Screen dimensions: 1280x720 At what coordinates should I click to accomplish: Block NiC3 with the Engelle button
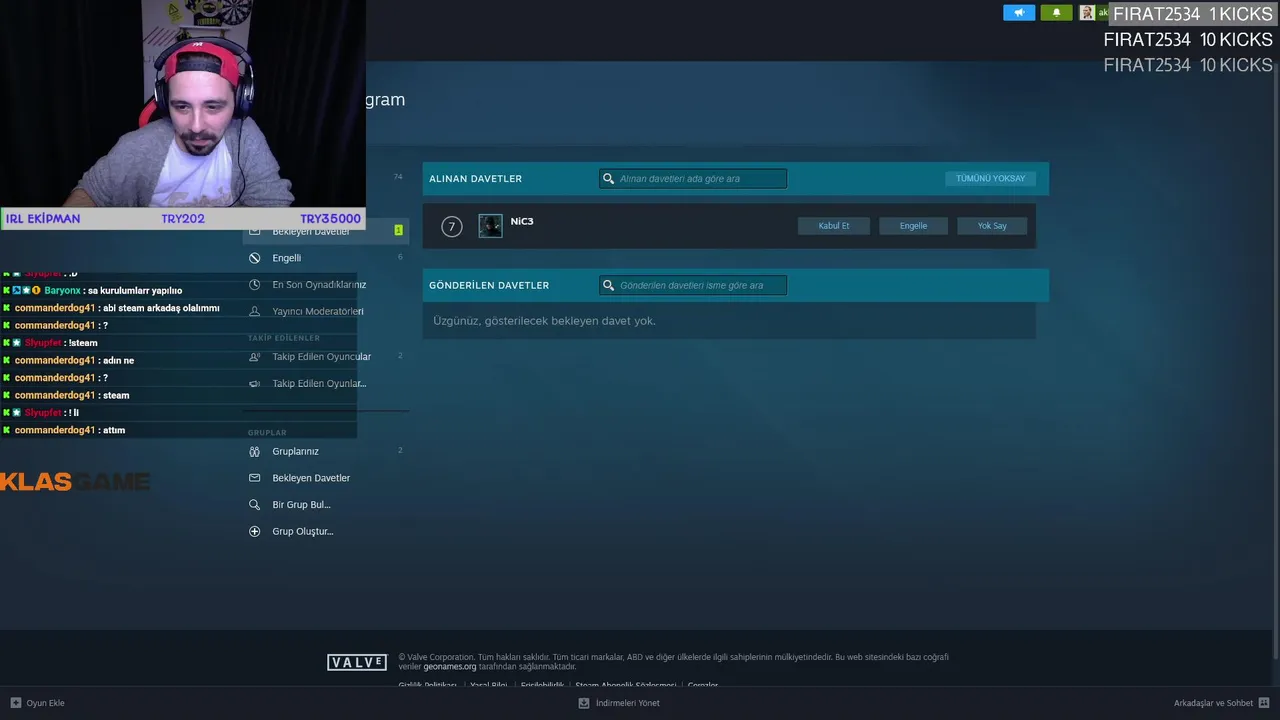point(913,226)
